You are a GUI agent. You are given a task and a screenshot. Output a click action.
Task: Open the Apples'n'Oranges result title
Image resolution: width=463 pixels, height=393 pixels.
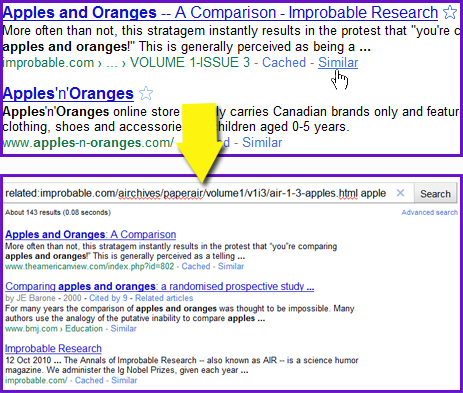[x=68, y=93]
